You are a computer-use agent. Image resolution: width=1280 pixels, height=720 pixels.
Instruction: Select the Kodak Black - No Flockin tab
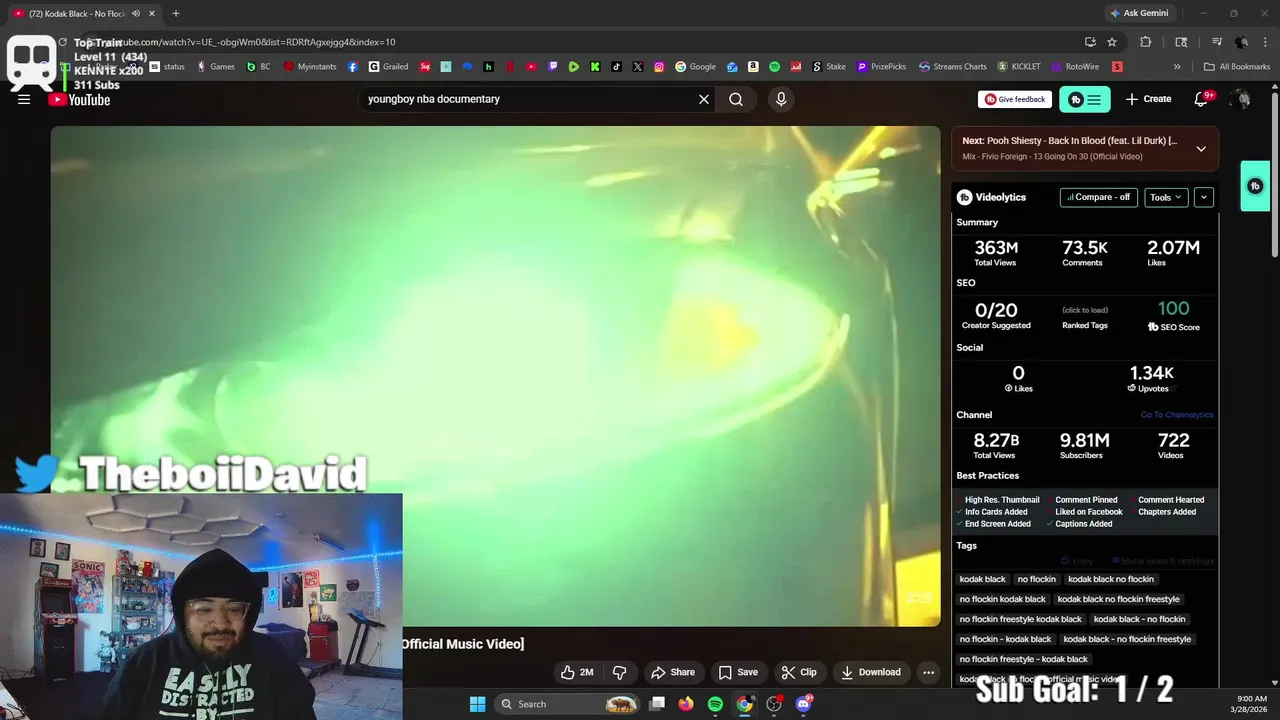click(x=76, y=13)
